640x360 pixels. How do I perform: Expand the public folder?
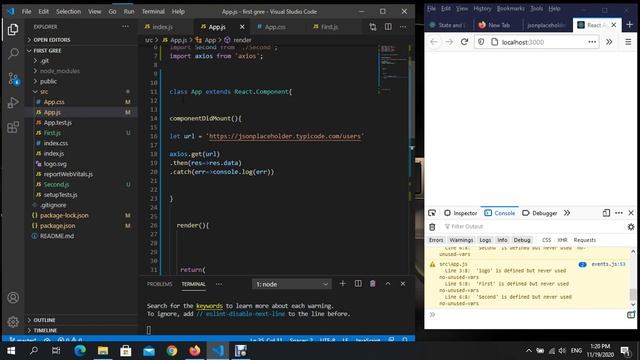[82, 81]
